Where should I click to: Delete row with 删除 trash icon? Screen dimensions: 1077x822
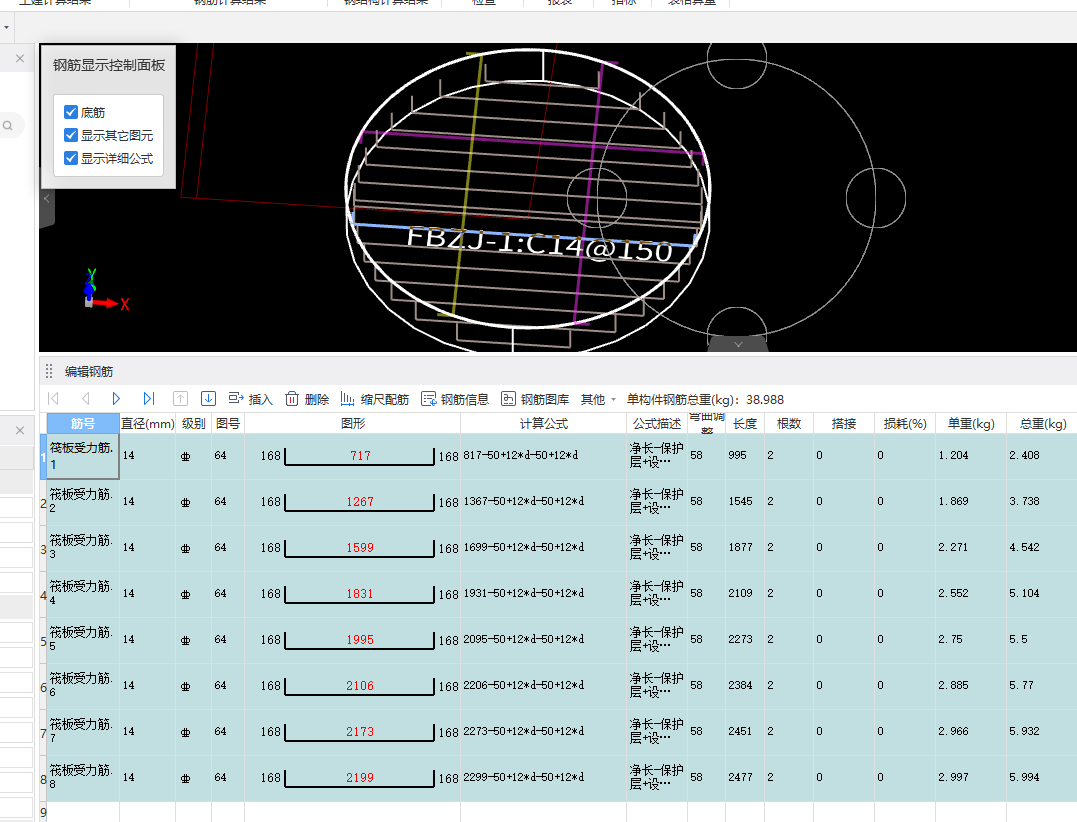pos(306,399)
